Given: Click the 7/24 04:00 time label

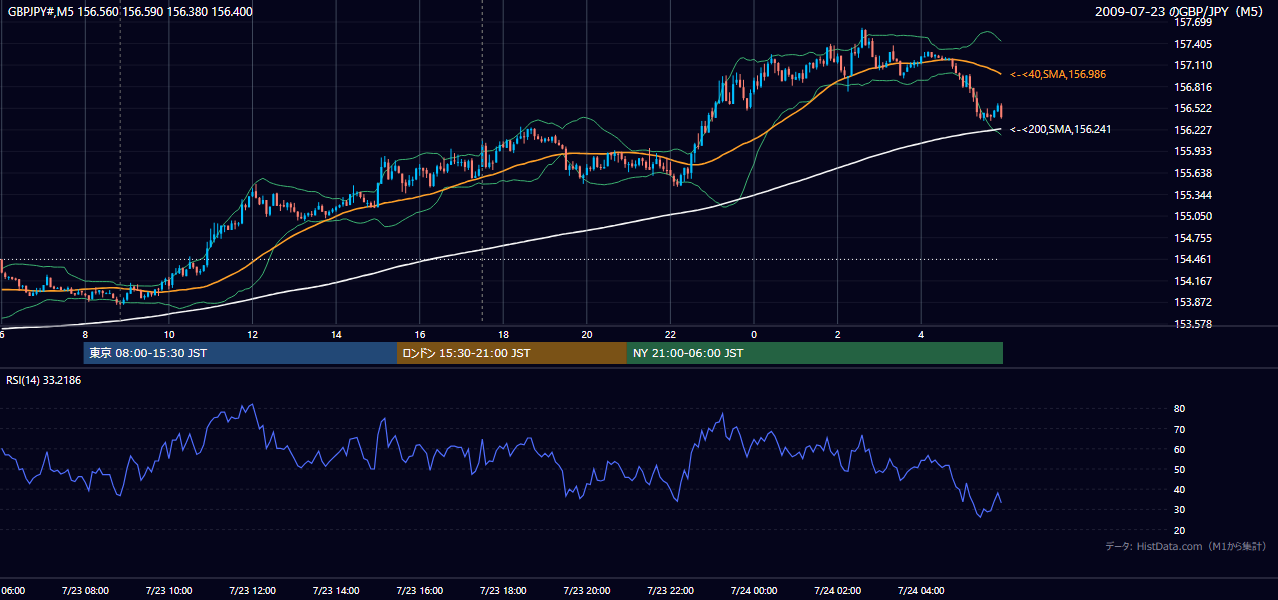Looking at the screenshot, I should 920,591.
